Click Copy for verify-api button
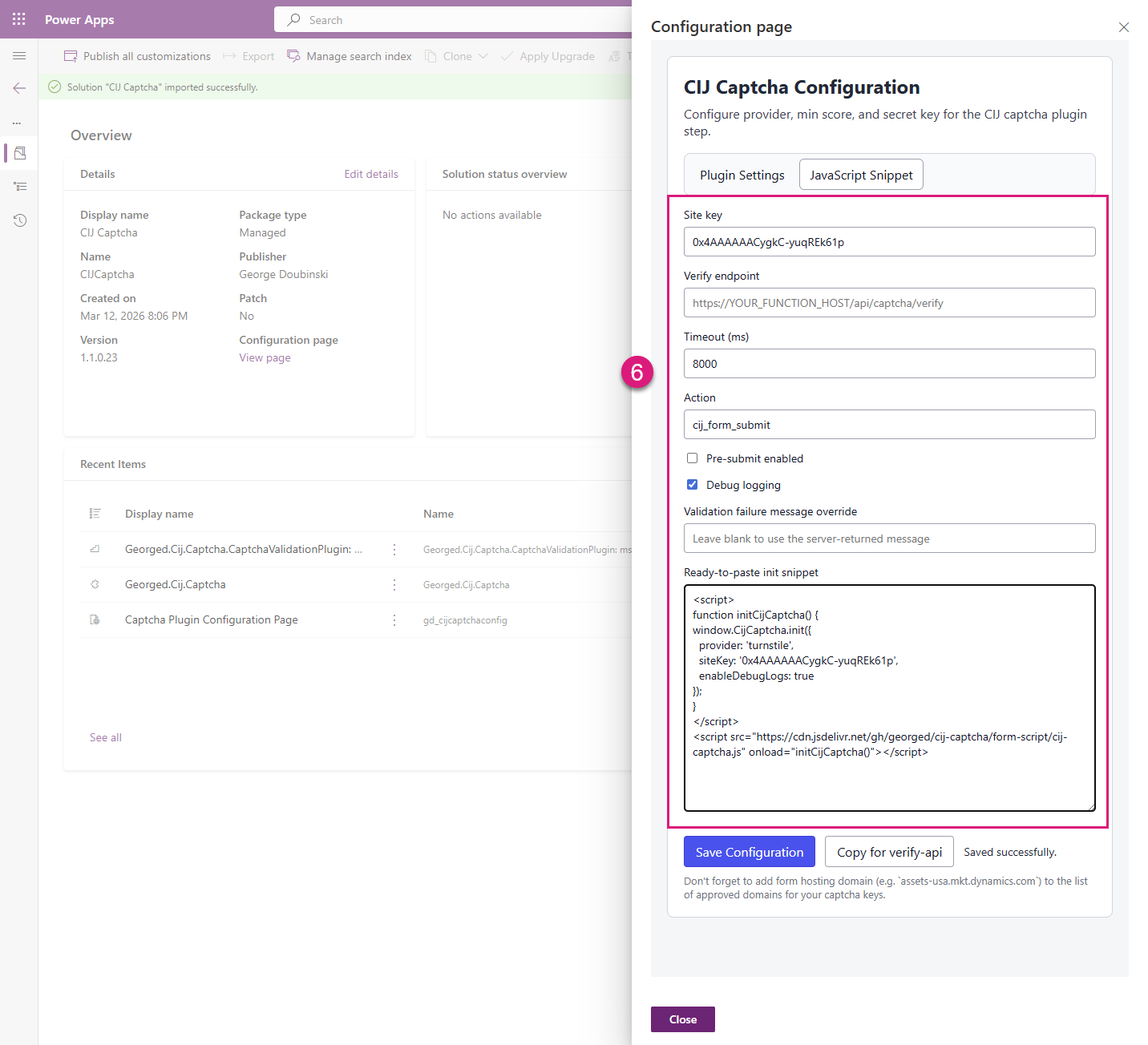This screenshot has height=1045, width=1148. click(889, 852)
